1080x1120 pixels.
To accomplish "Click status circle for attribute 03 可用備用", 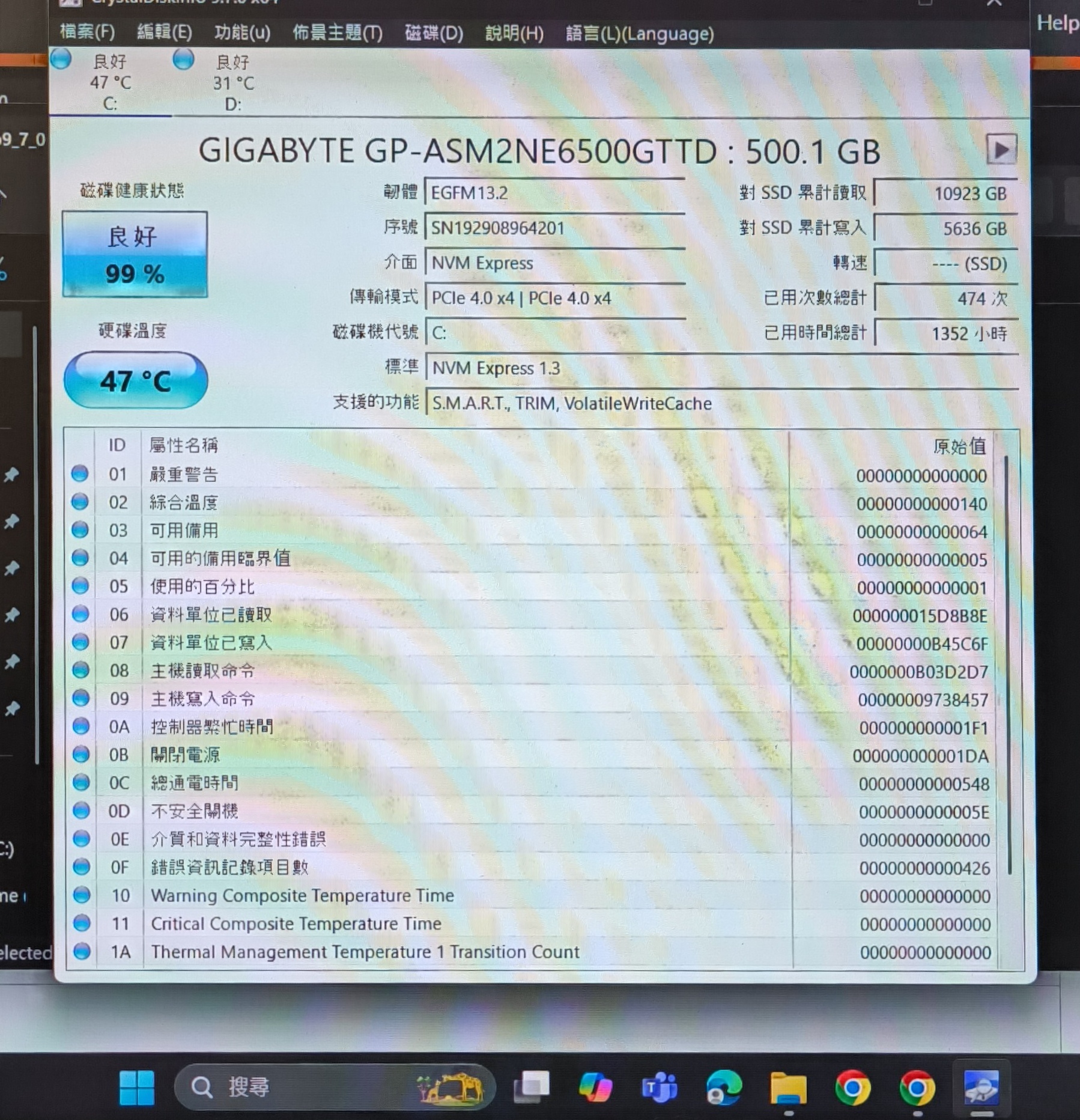I will click(80, 530).
